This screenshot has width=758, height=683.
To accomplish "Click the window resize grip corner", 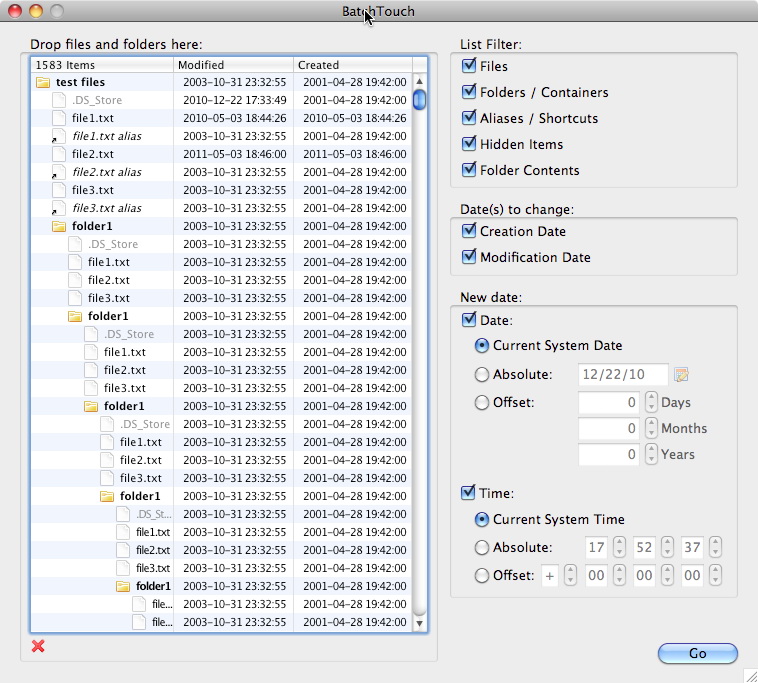I will pyautogui.click(x=750, y=675).
